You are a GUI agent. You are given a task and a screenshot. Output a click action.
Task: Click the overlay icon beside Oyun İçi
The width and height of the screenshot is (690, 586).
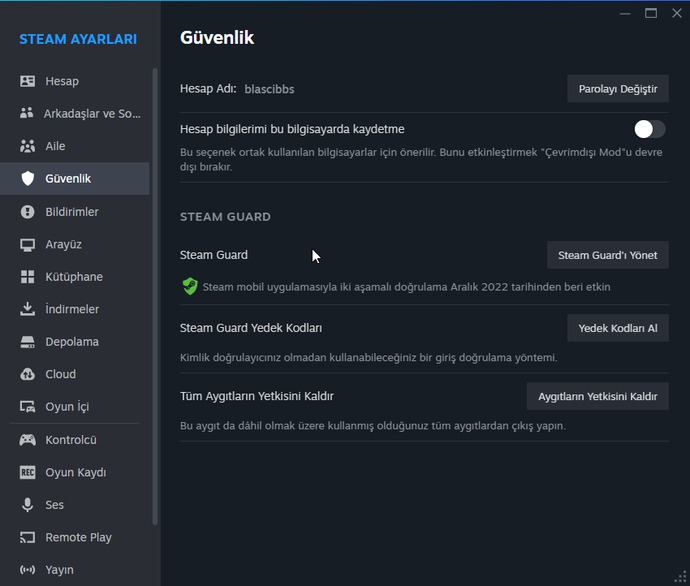(27, 407)
